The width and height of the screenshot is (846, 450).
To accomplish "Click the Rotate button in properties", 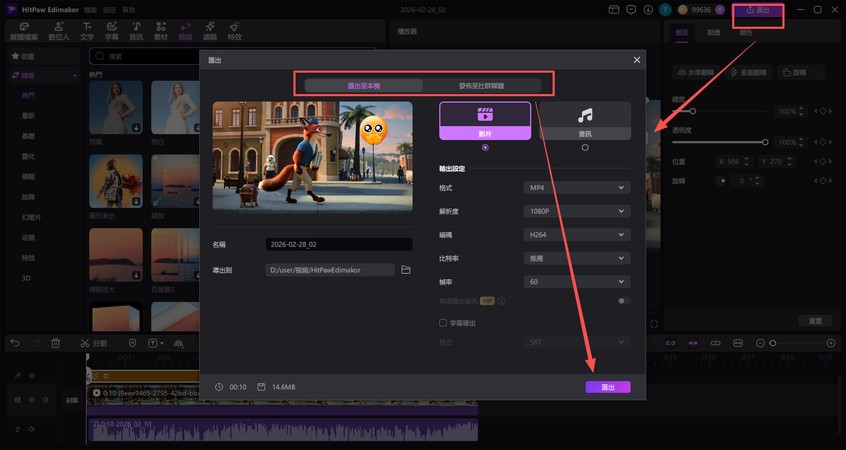I will (x=801, y=72).
